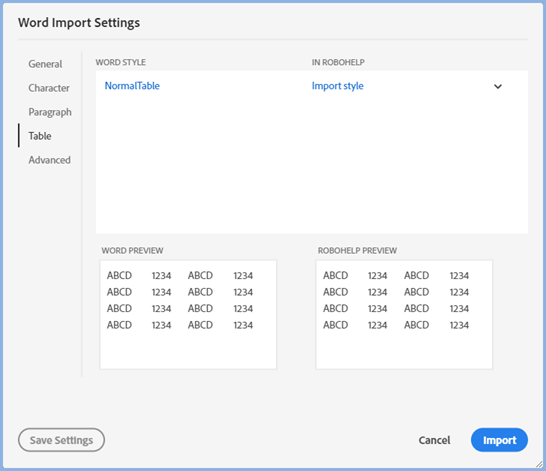Click the resize grip in dialog corner
546x471 pixels.
click(x=539, y=464)
